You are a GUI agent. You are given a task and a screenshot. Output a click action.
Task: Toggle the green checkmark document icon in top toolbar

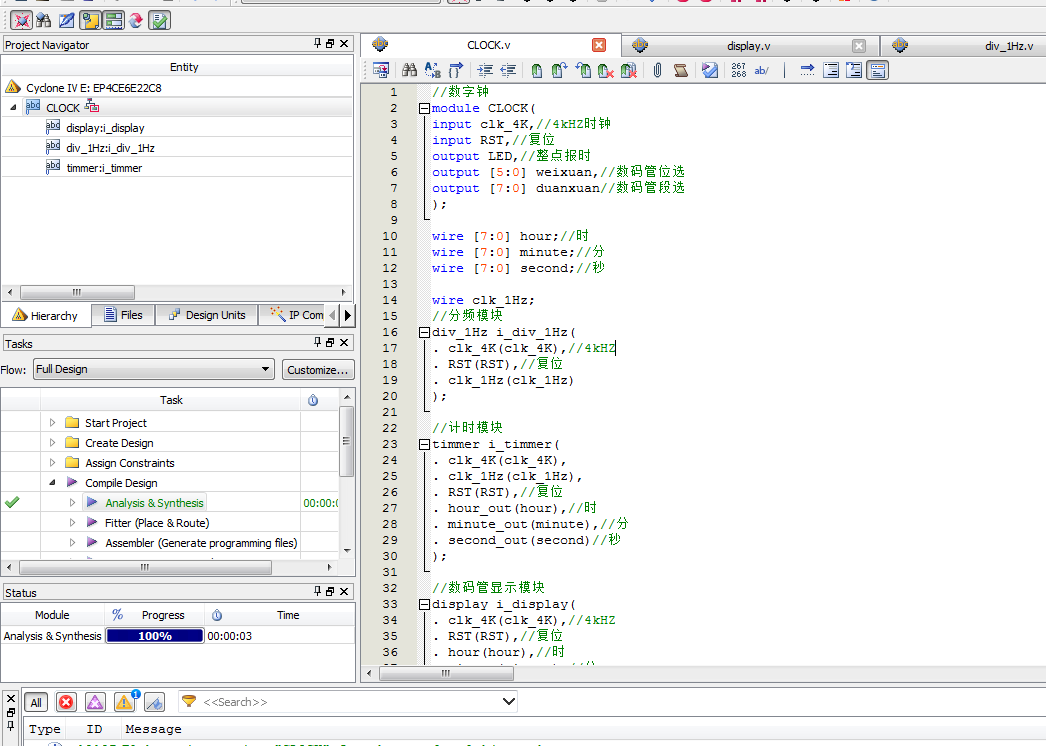point(159,21)
